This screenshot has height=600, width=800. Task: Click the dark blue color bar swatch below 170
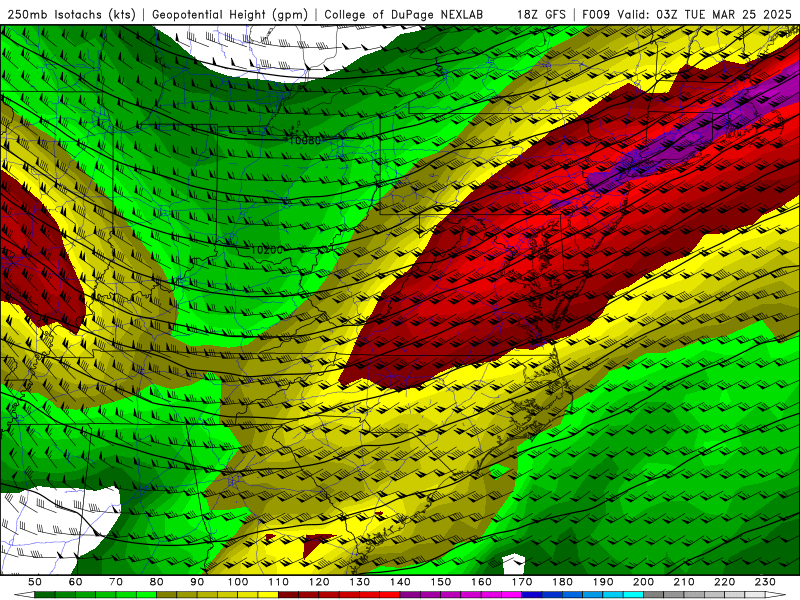(532, 595)
